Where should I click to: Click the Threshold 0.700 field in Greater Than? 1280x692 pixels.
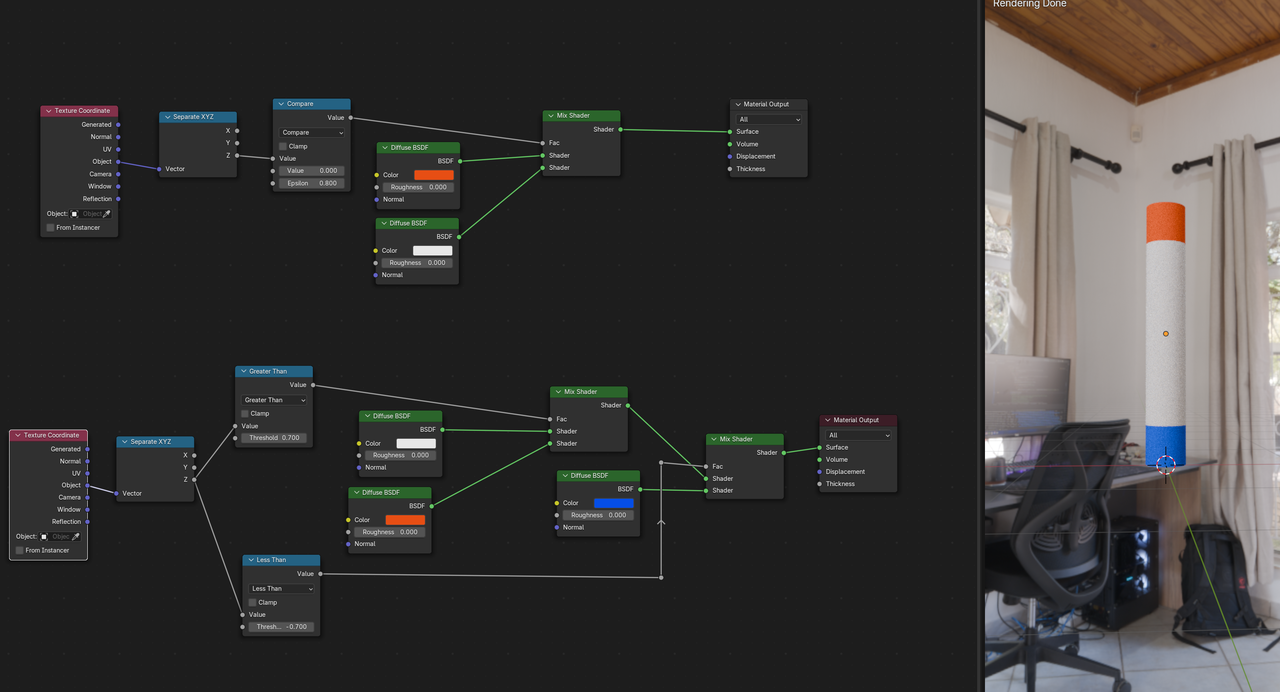point(274,438)
